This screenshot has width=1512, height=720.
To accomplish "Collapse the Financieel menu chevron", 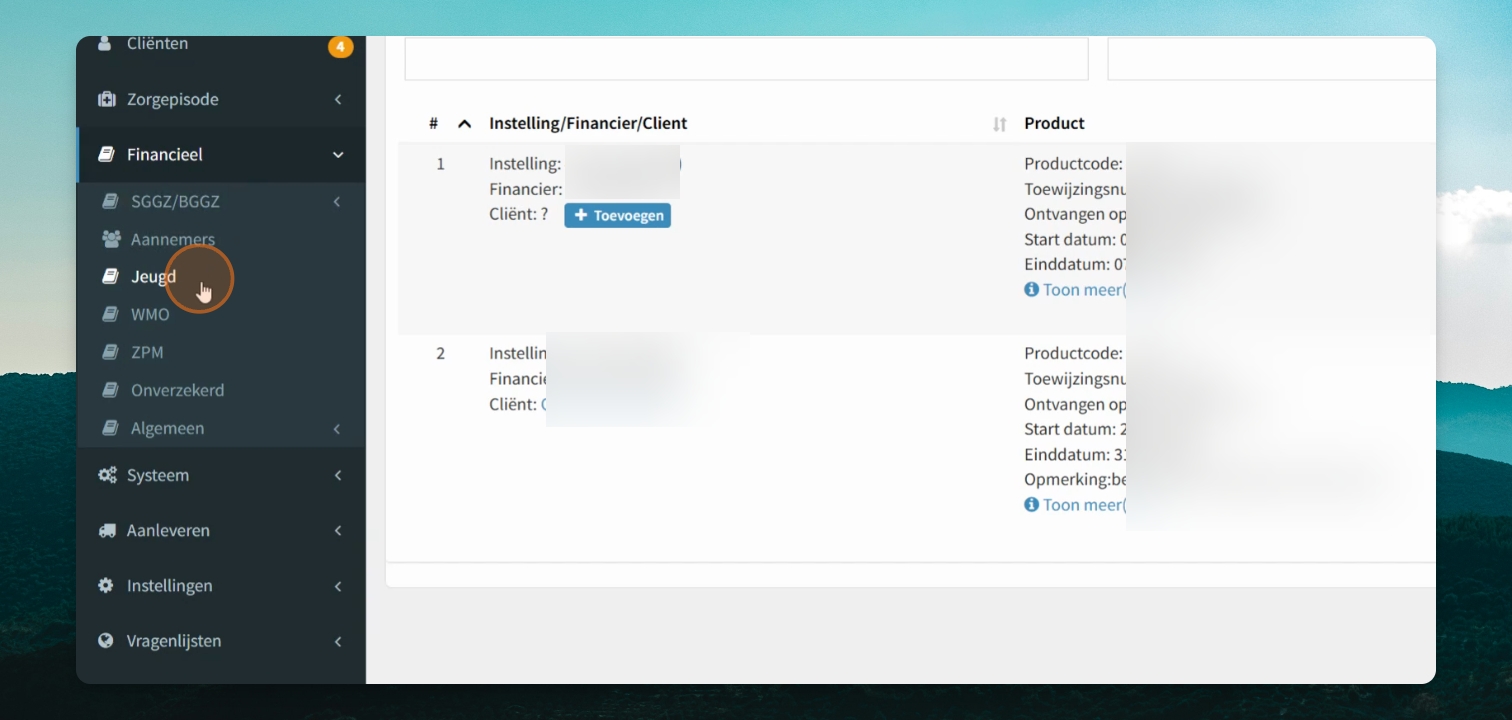I will click(338, 155).
